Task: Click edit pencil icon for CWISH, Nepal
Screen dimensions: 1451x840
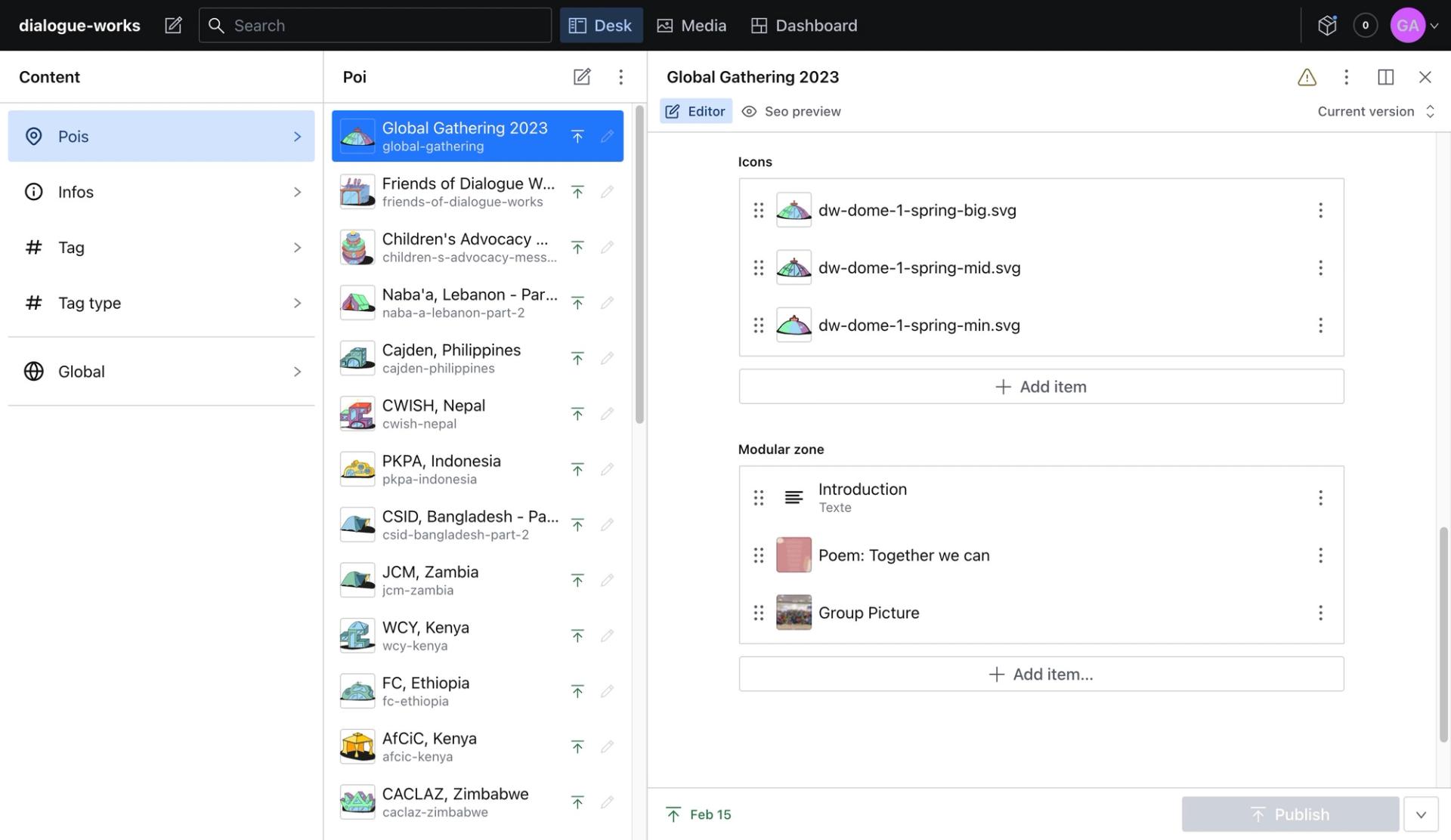Action: pyautogui.click(x=607, y=414)
